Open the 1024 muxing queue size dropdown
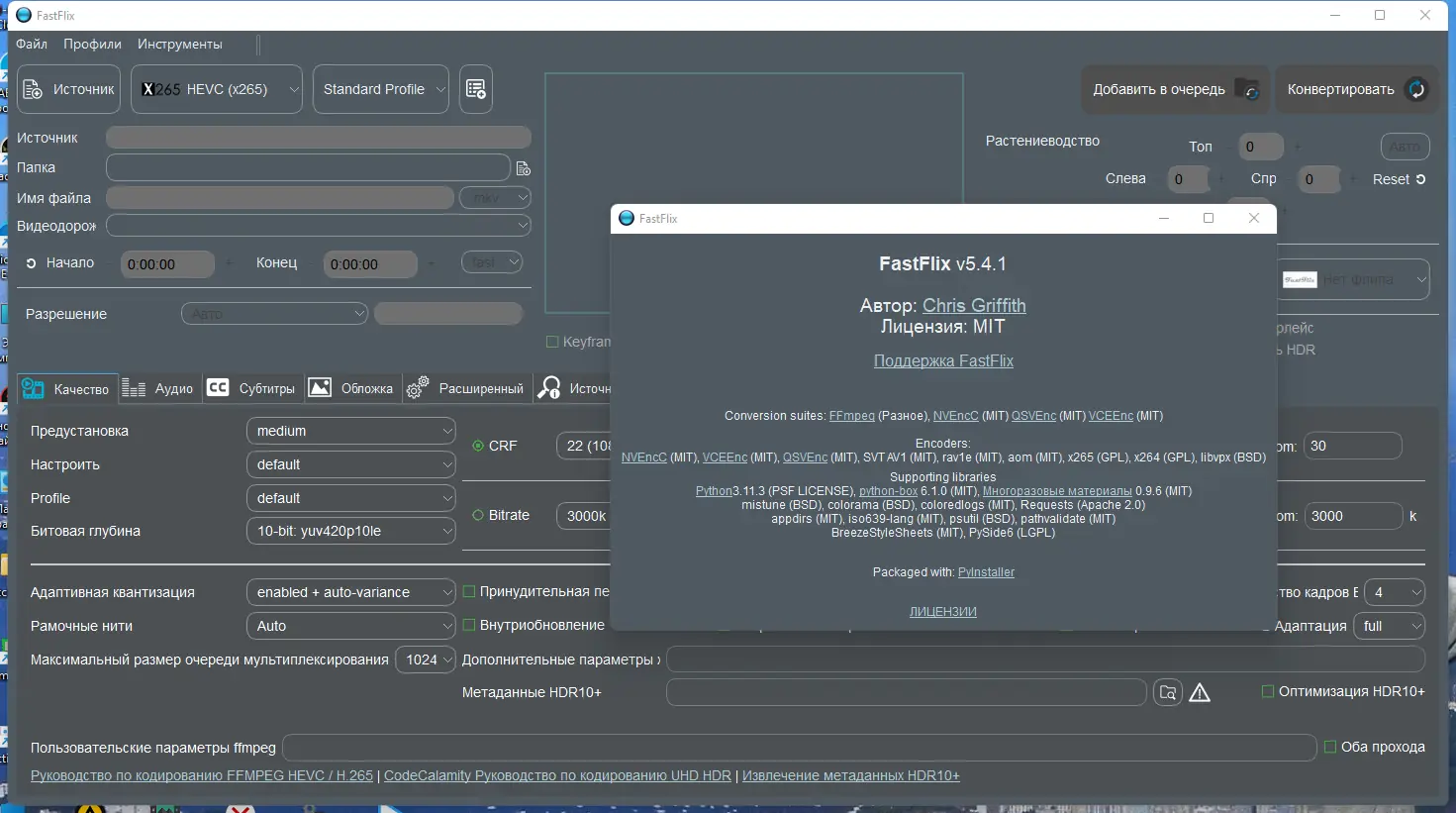Screen dimensions: 1456x813 coord(426,660)
